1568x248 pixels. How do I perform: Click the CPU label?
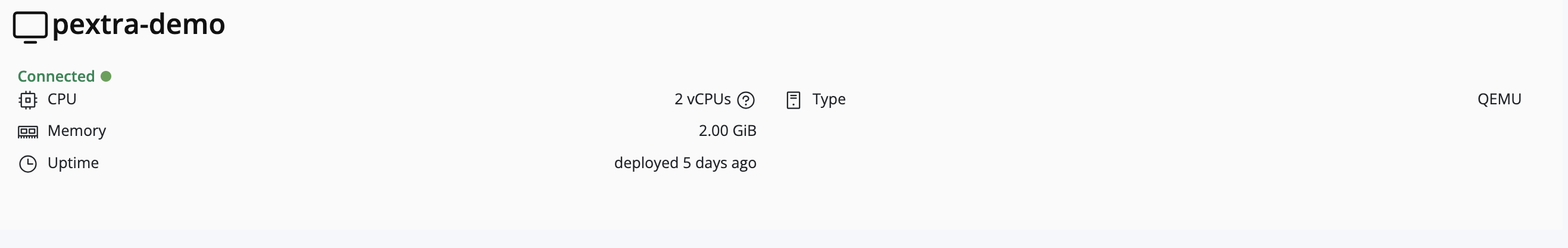62,100
